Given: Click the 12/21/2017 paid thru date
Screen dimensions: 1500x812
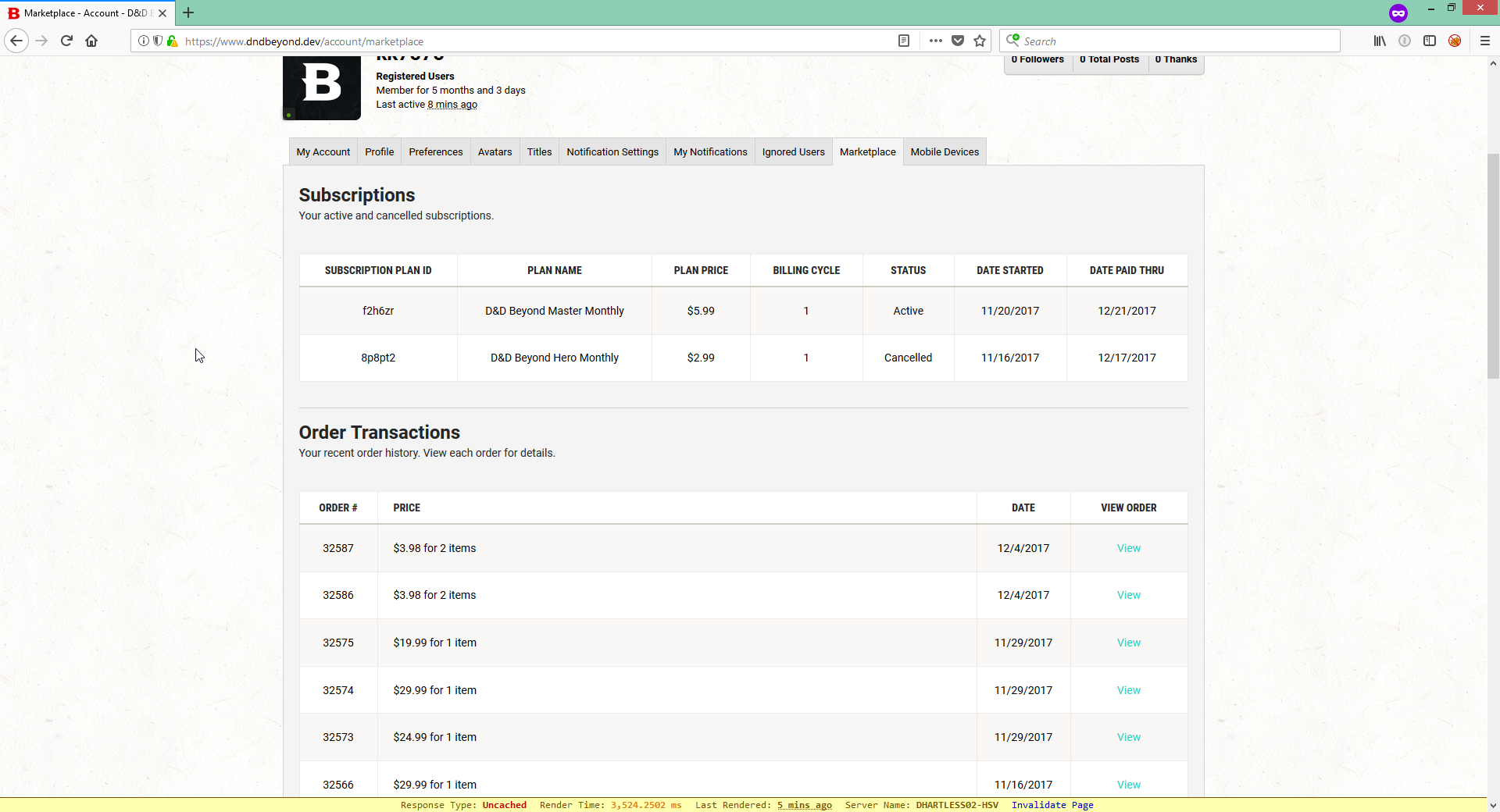Looking at the screenshot, I should 1127,311.
